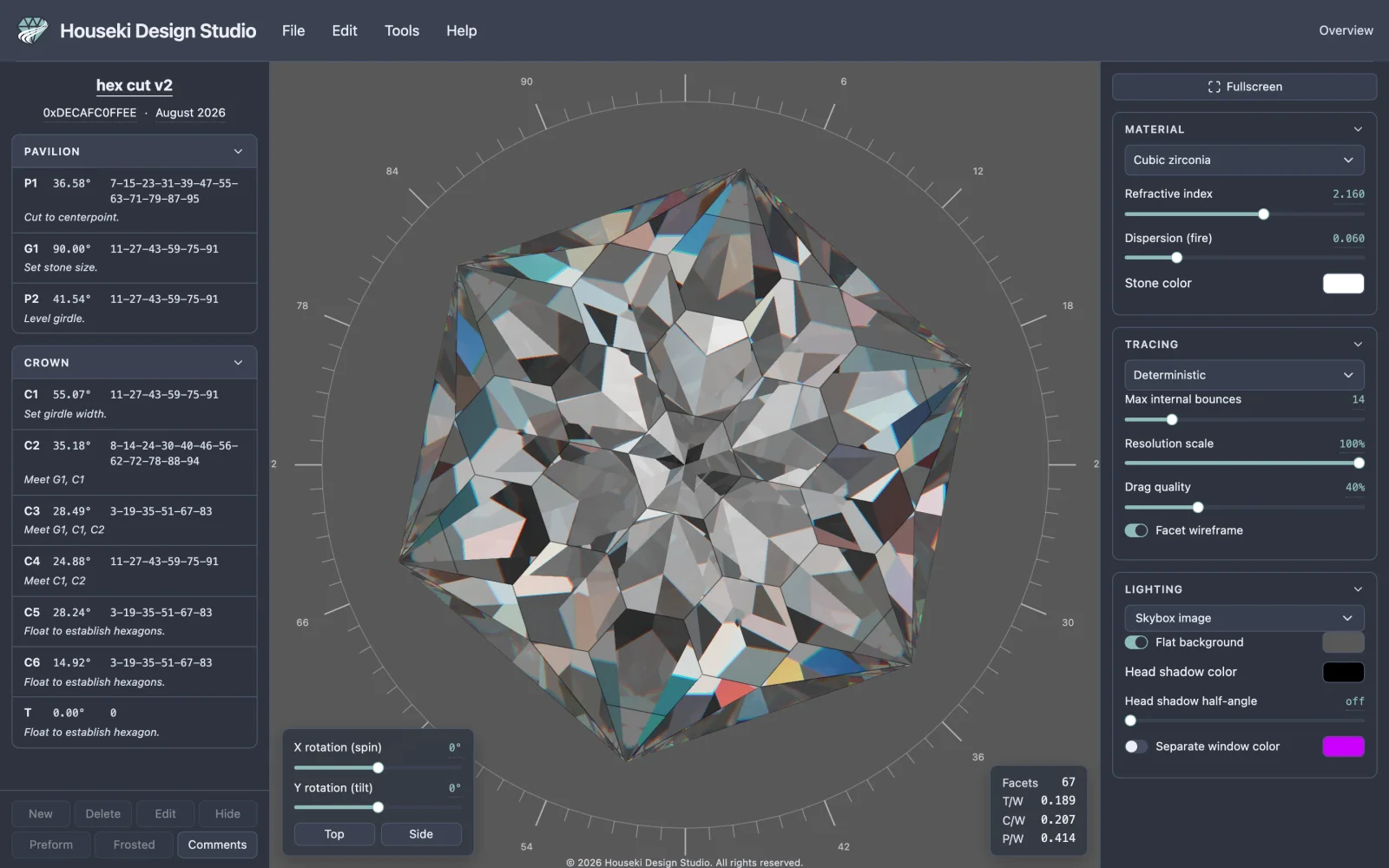Switch to the Side view

pyautogui.click(x=421, y=834)
